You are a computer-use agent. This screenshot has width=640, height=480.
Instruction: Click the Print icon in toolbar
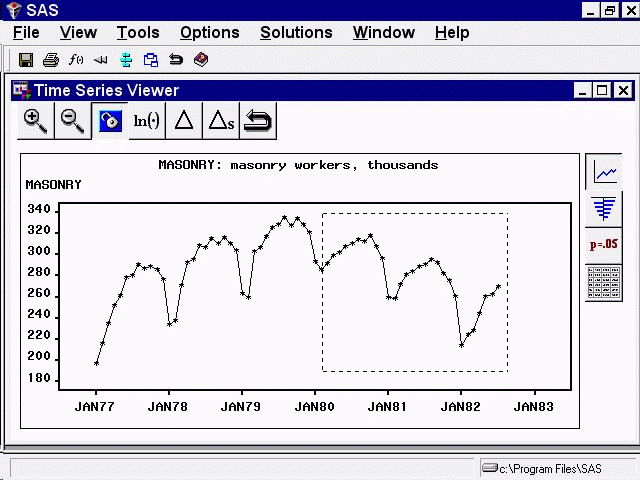point(51,60)
